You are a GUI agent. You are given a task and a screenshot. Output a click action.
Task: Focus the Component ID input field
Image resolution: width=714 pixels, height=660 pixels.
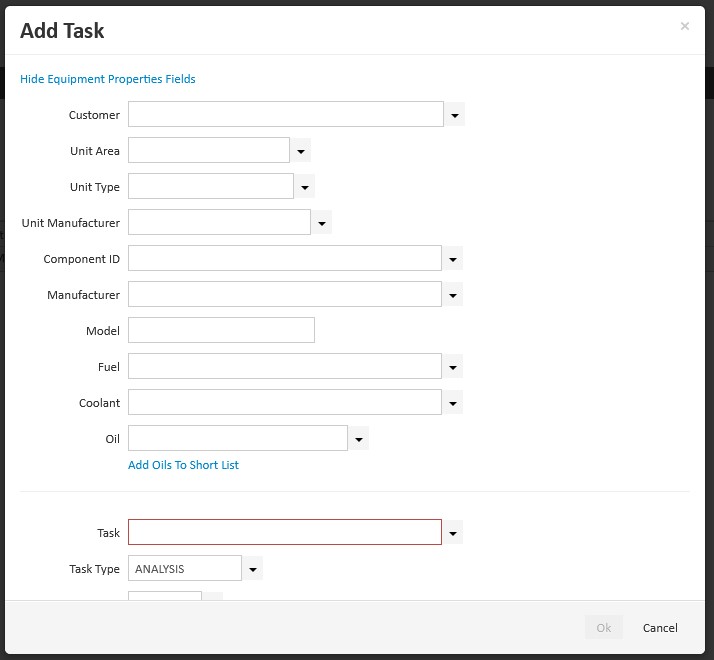[285, 259]
